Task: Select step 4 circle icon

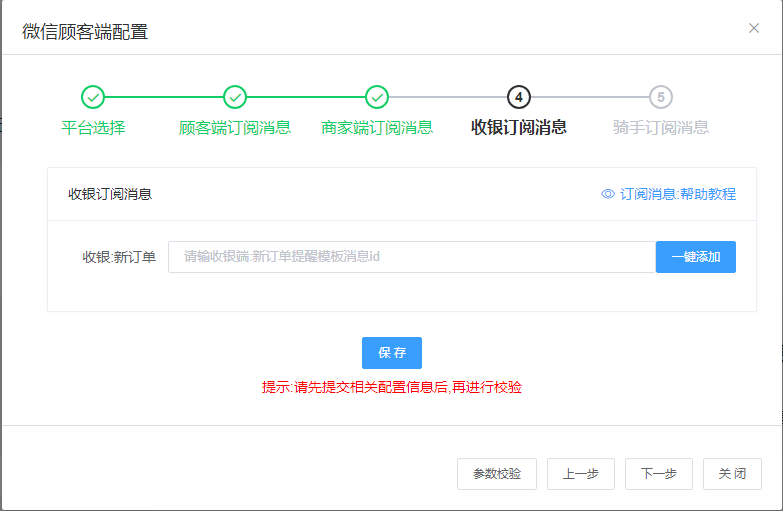Action: pos(519,97)
